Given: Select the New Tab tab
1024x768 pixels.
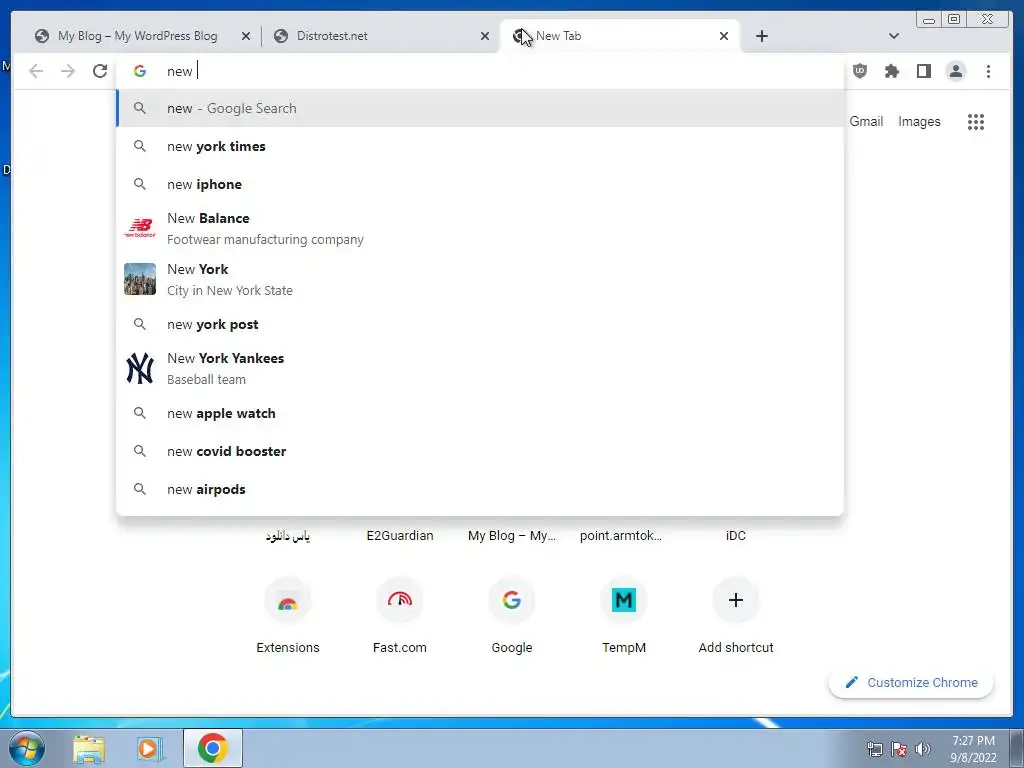Looking at the screenshot, I should click(619, 36).
